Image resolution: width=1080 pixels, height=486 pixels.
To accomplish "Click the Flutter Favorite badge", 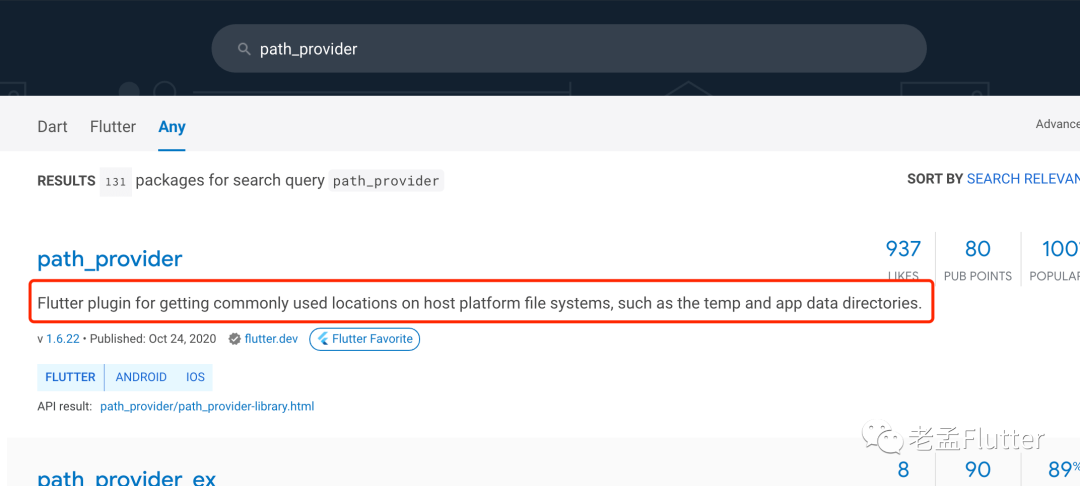I will tap(364, 339).
